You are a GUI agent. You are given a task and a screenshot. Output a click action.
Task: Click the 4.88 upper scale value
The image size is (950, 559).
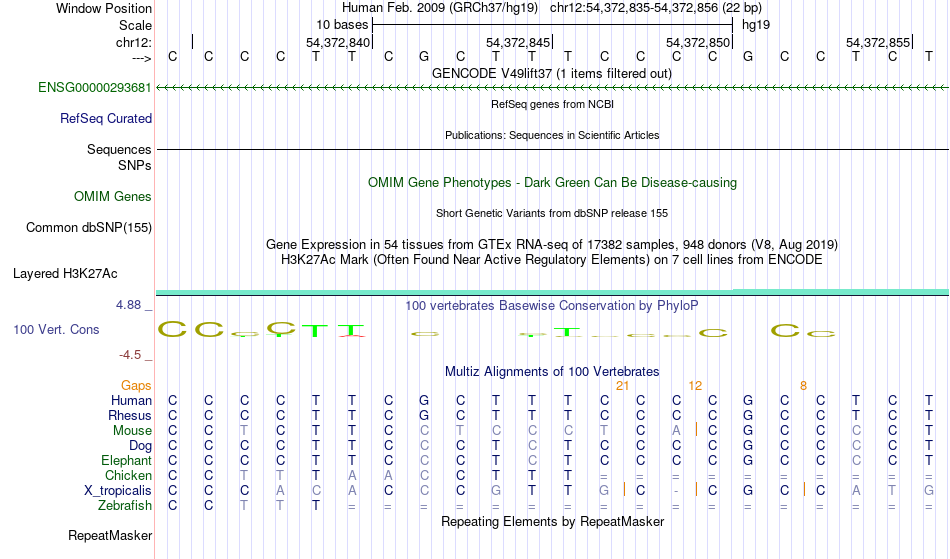[128, 305]
